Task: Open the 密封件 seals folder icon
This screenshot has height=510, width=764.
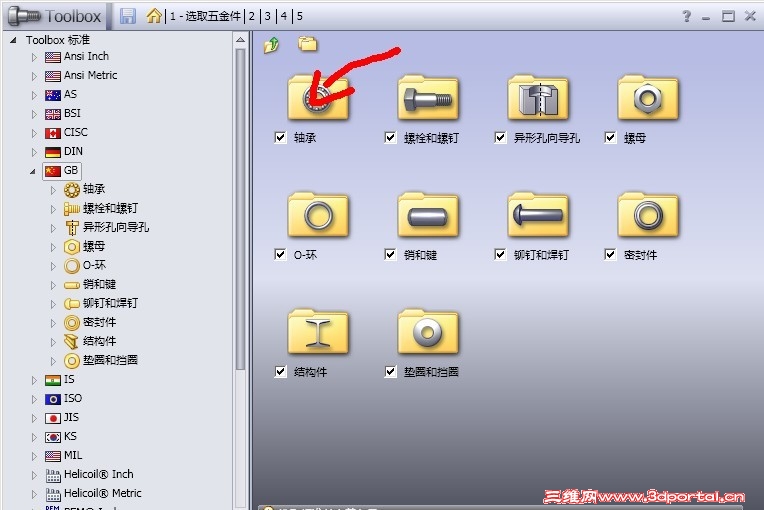Action: (648, 215)
